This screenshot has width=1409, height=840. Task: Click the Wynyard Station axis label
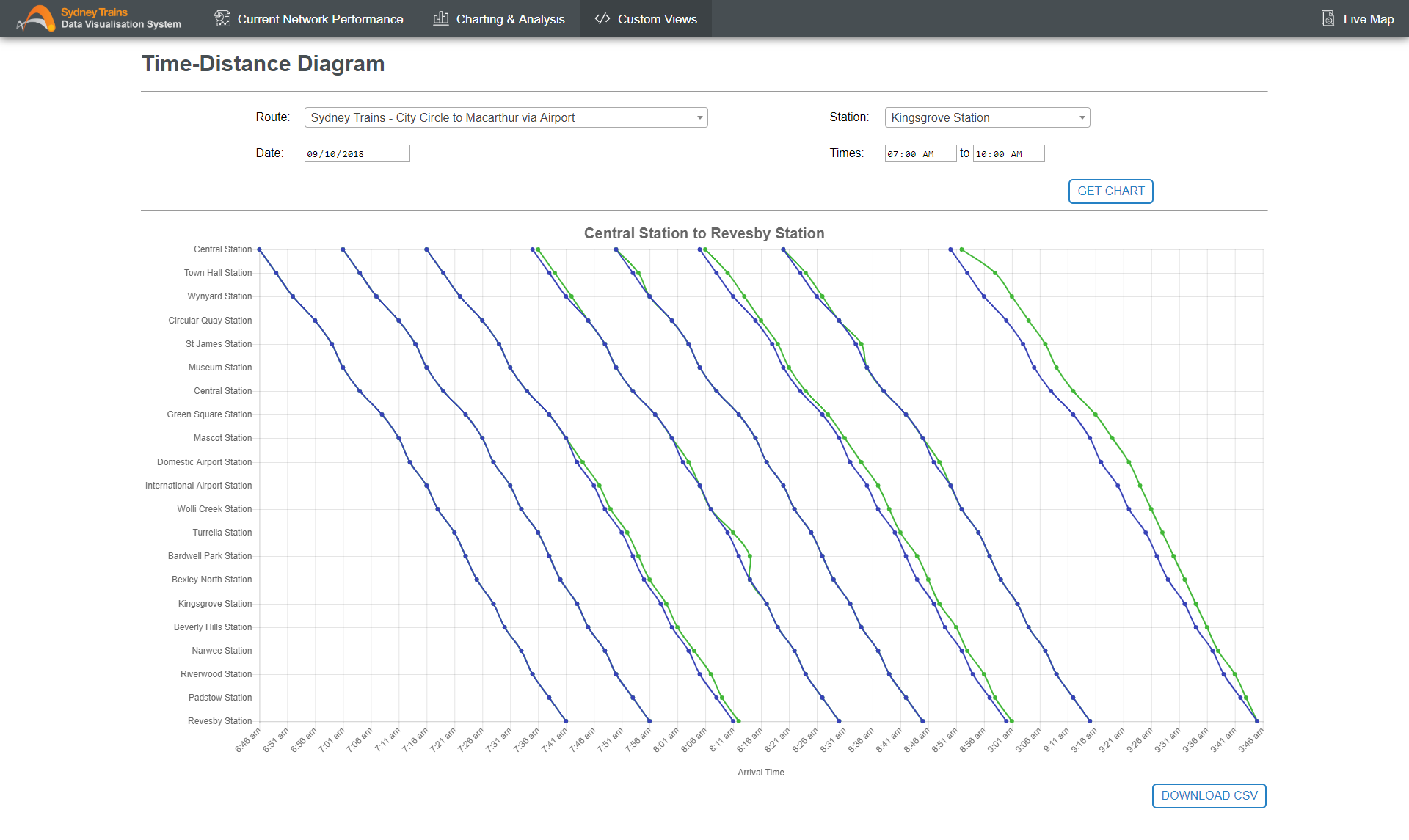pos(219,296)
